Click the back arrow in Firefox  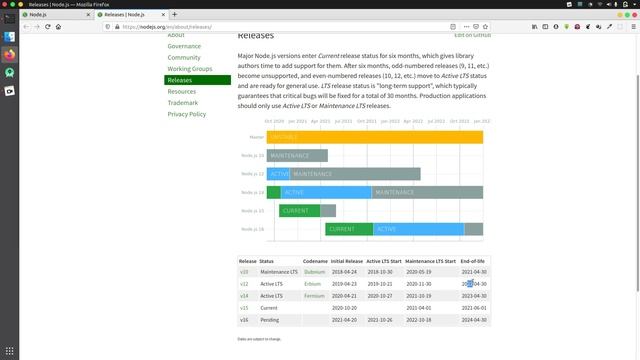click(26, 27)
